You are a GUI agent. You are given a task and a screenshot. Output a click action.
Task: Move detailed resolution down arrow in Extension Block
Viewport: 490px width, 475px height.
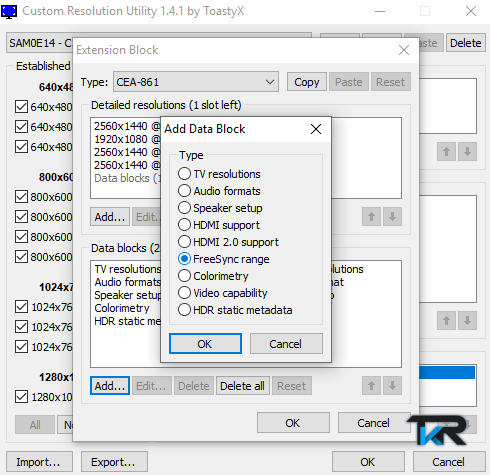pos(392,217)
